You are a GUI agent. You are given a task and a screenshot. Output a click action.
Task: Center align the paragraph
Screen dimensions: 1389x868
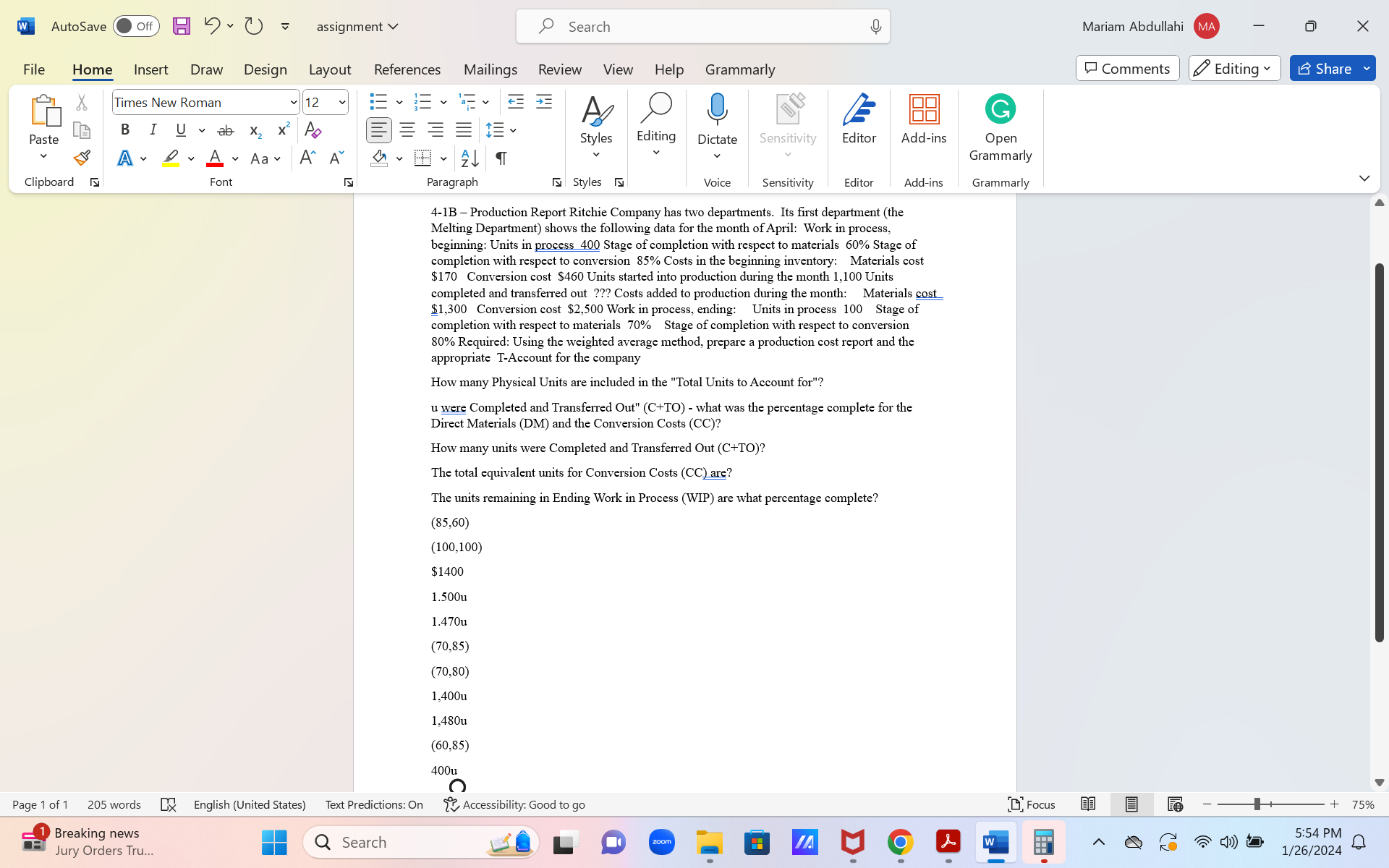(407, 130)
